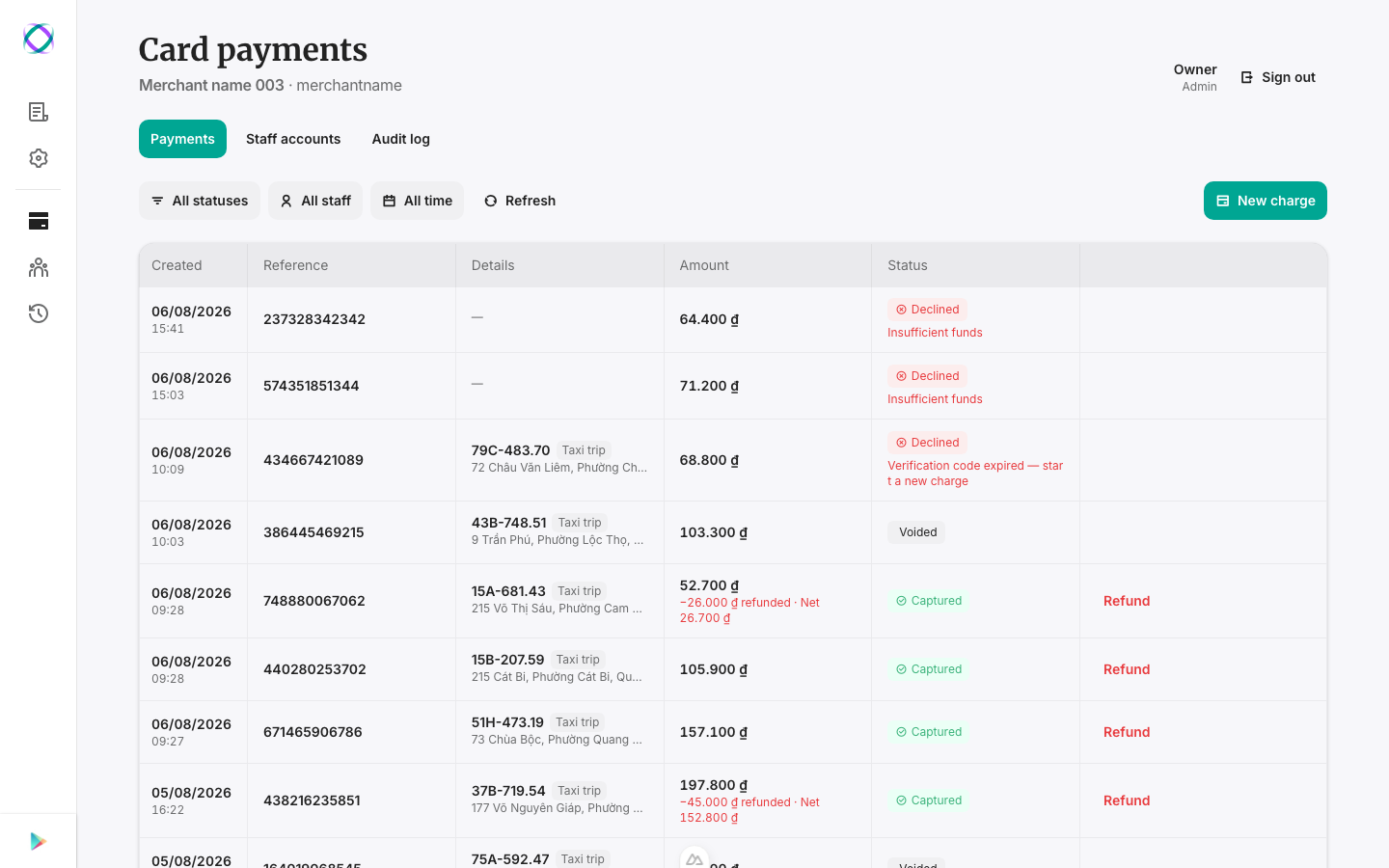Refund payment 438216235851
The image size is (1389, 868).
1127,800
